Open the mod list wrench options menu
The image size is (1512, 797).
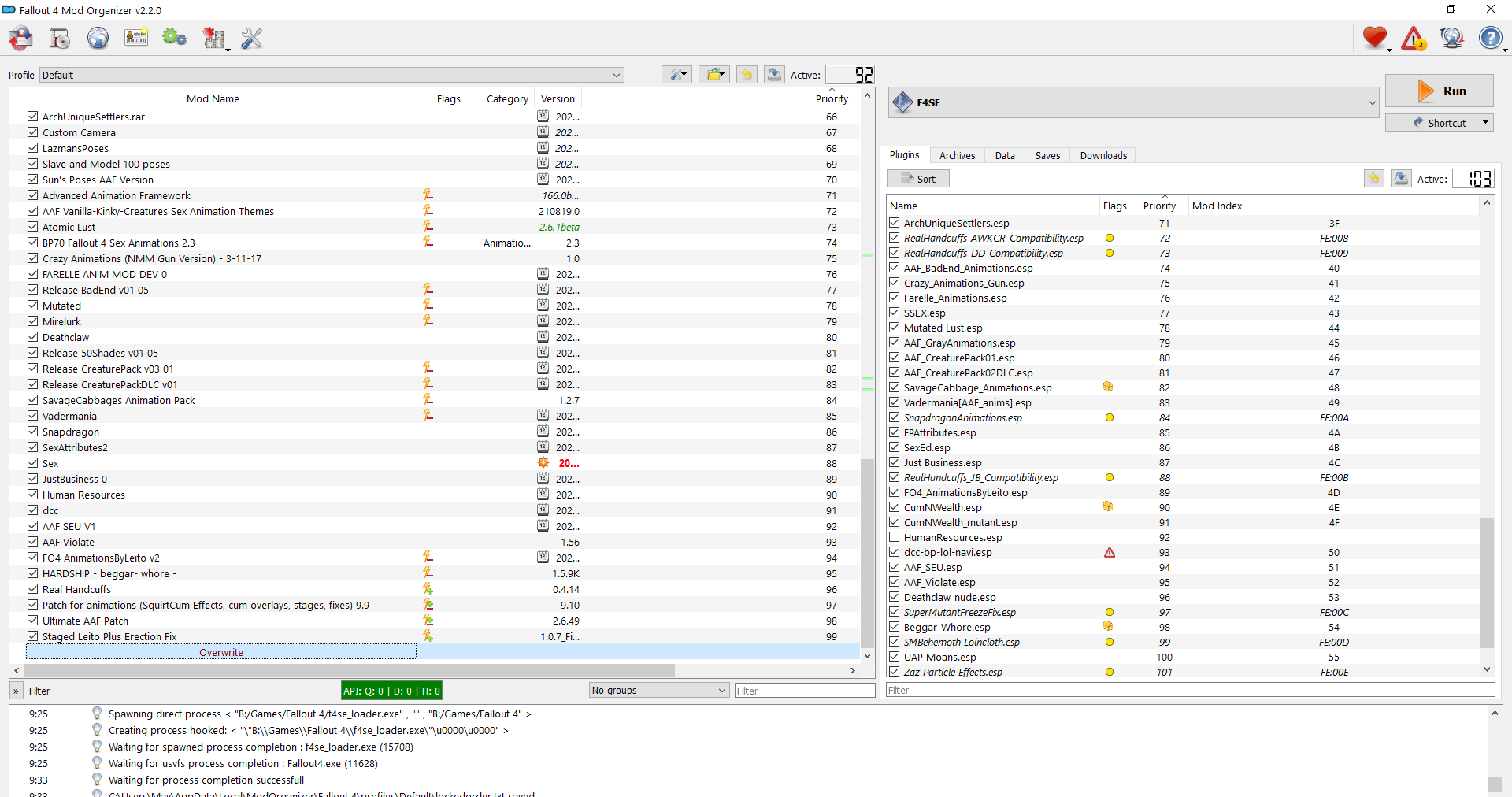(676, 75)
